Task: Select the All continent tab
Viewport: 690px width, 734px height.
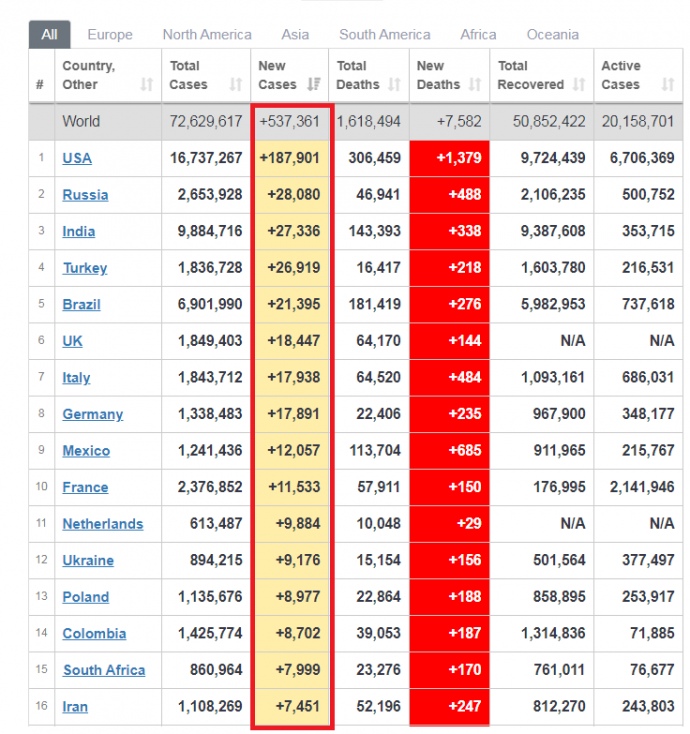Action: [49, 34]
